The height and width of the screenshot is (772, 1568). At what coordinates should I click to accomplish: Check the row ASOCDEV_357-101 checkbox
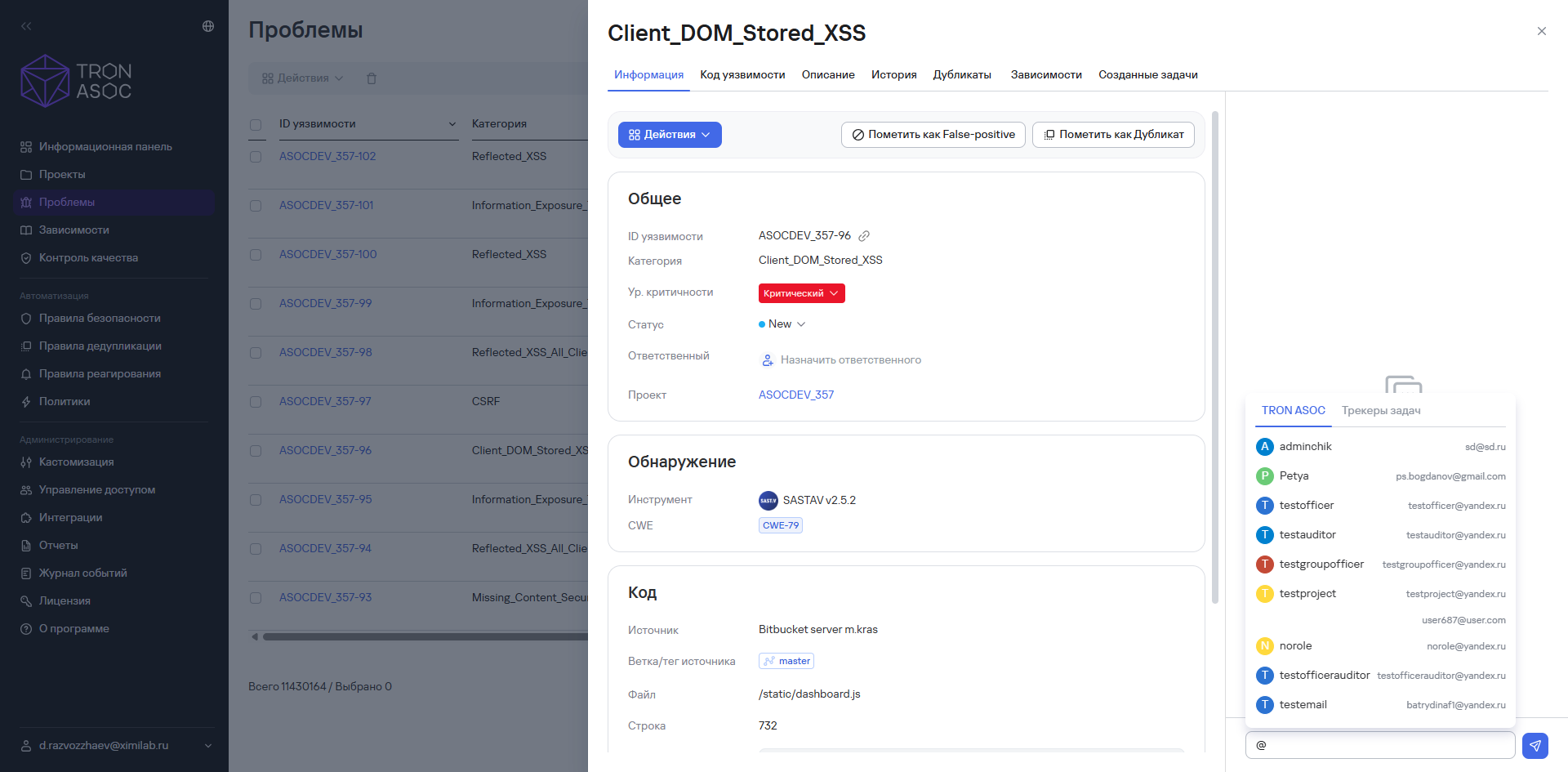(256, 206)
